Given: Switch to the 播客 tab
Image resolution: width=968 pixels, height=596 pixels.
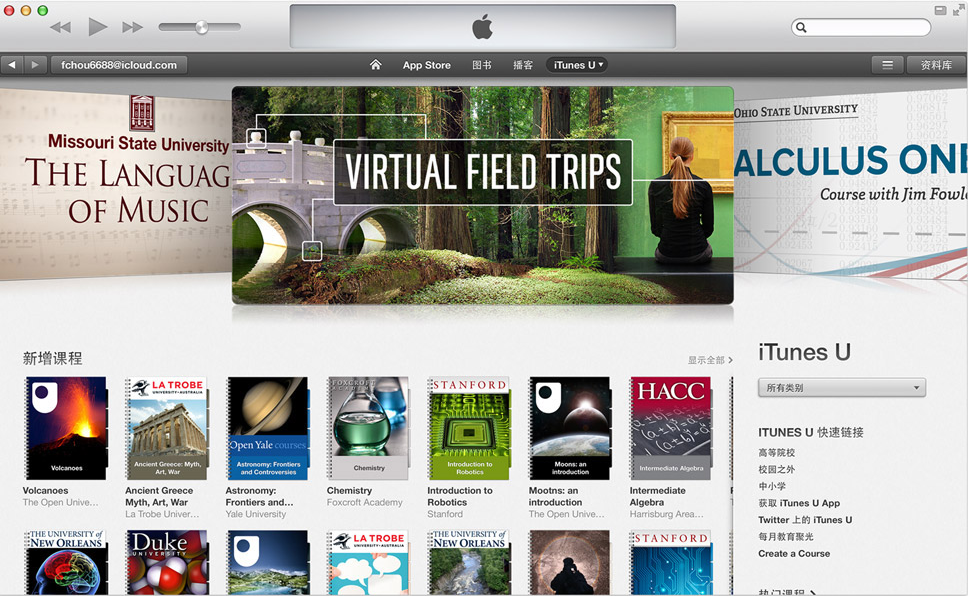Looking at the screenshot, I should (x=523, y=64).
